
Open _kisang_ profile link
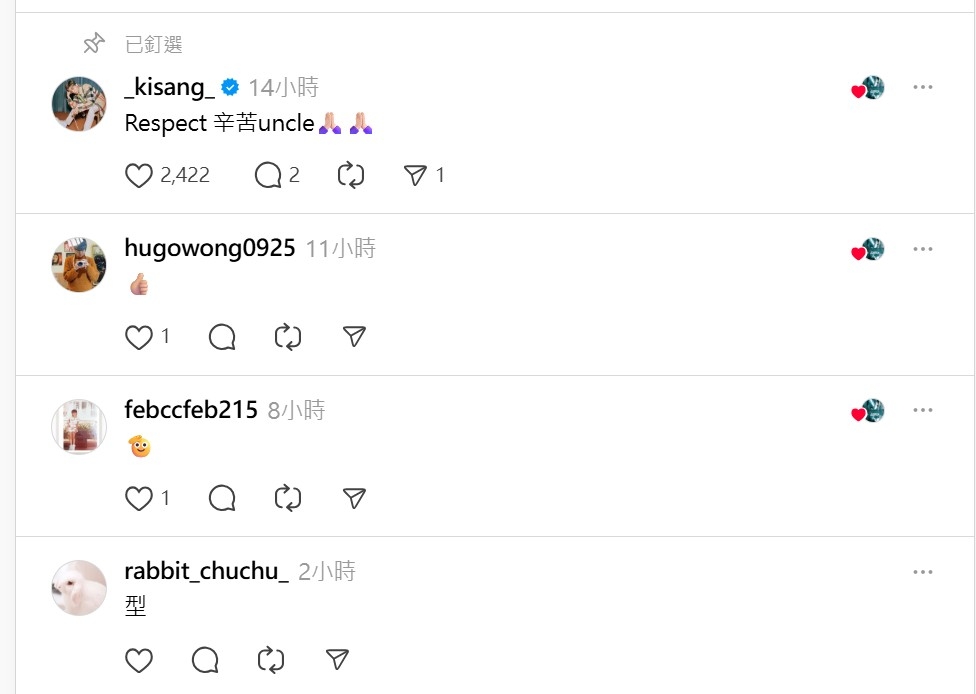[169, 88]
